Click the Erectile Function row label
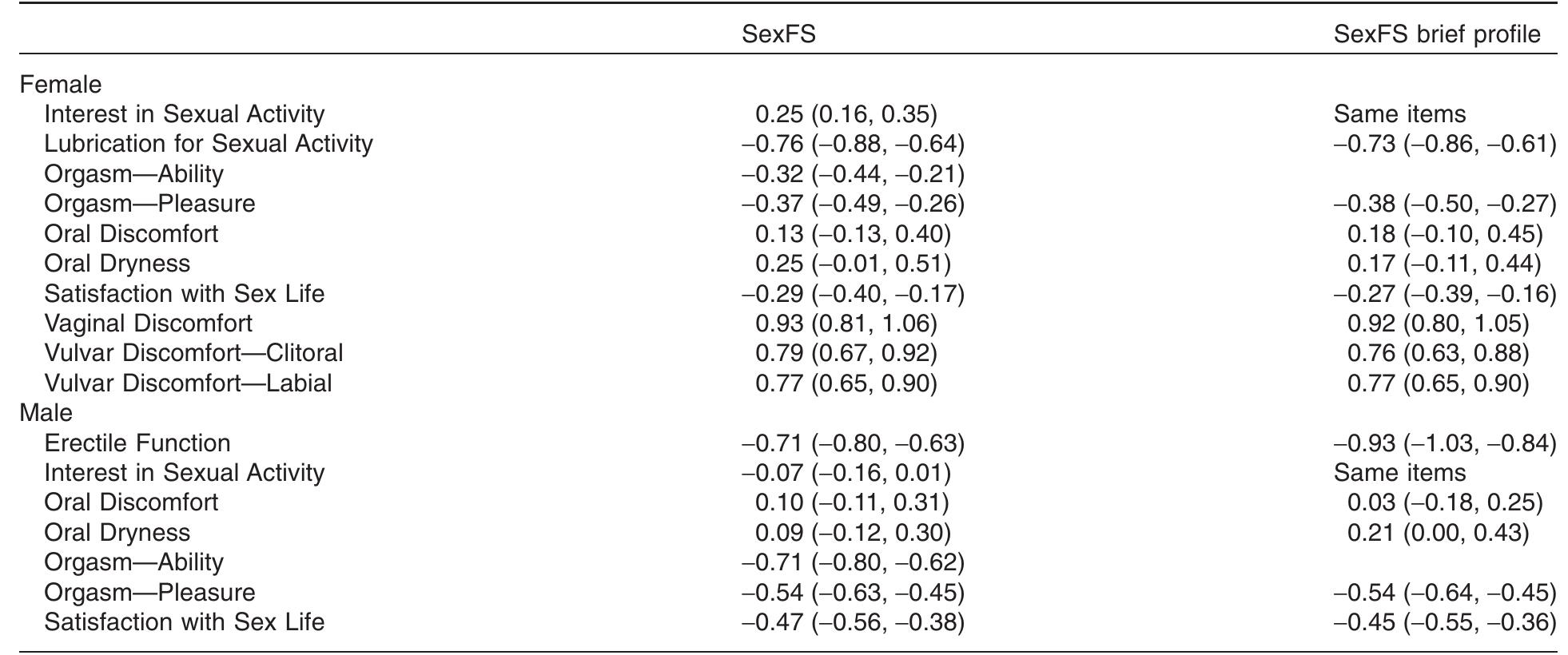1568x655 pixels. tap(137, 443)
